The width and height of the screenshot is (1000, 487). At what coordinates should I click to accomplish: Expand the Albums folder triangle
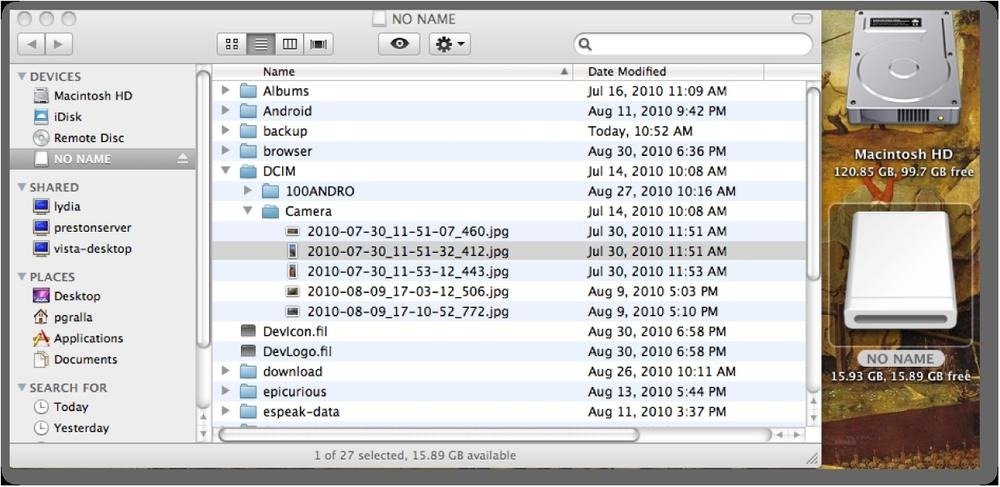tap(225, 91)
